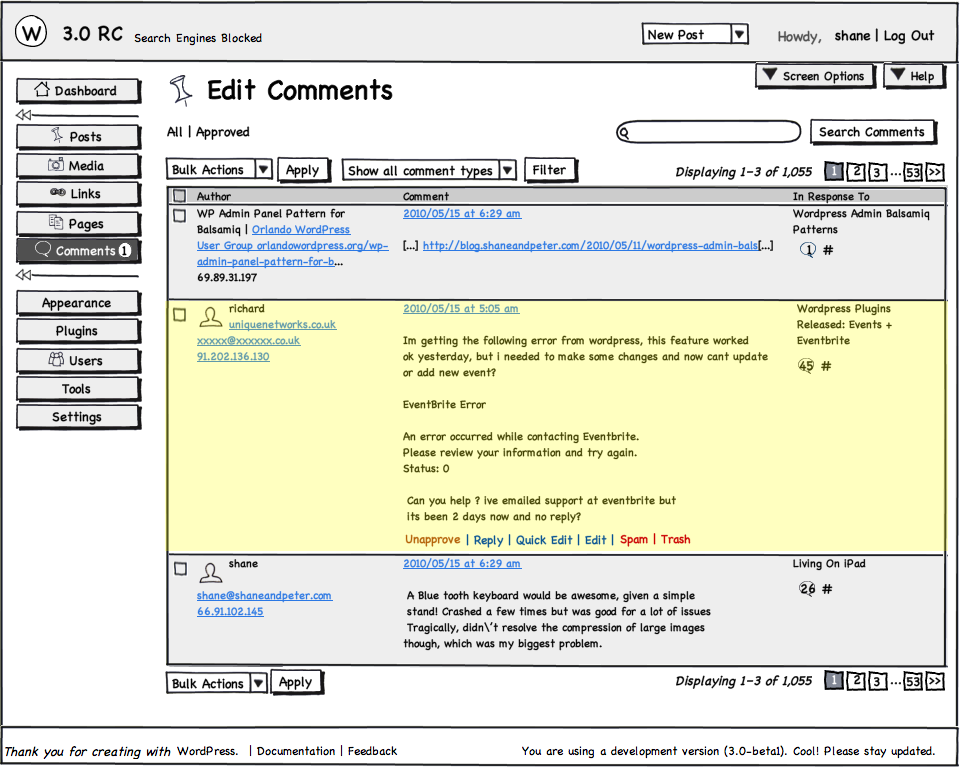This screenshot has height=767, width=960.
Task: Open the Documentation footer link
Action: point(296,751)
